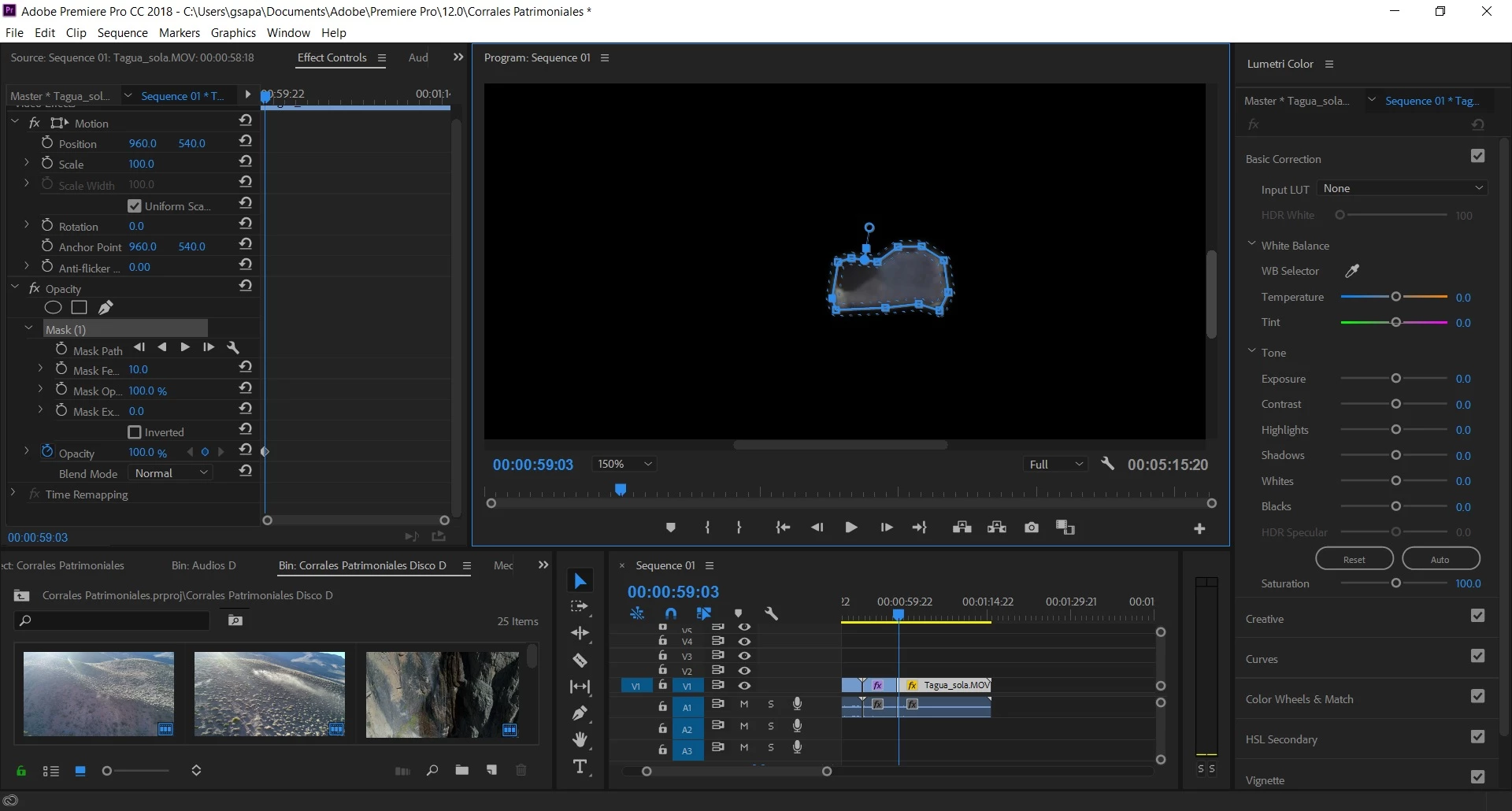The width and height of the screenshot is (1512, 811).
Task: Click the Auto button in Lumetri Color
Action: point(1440,559)
